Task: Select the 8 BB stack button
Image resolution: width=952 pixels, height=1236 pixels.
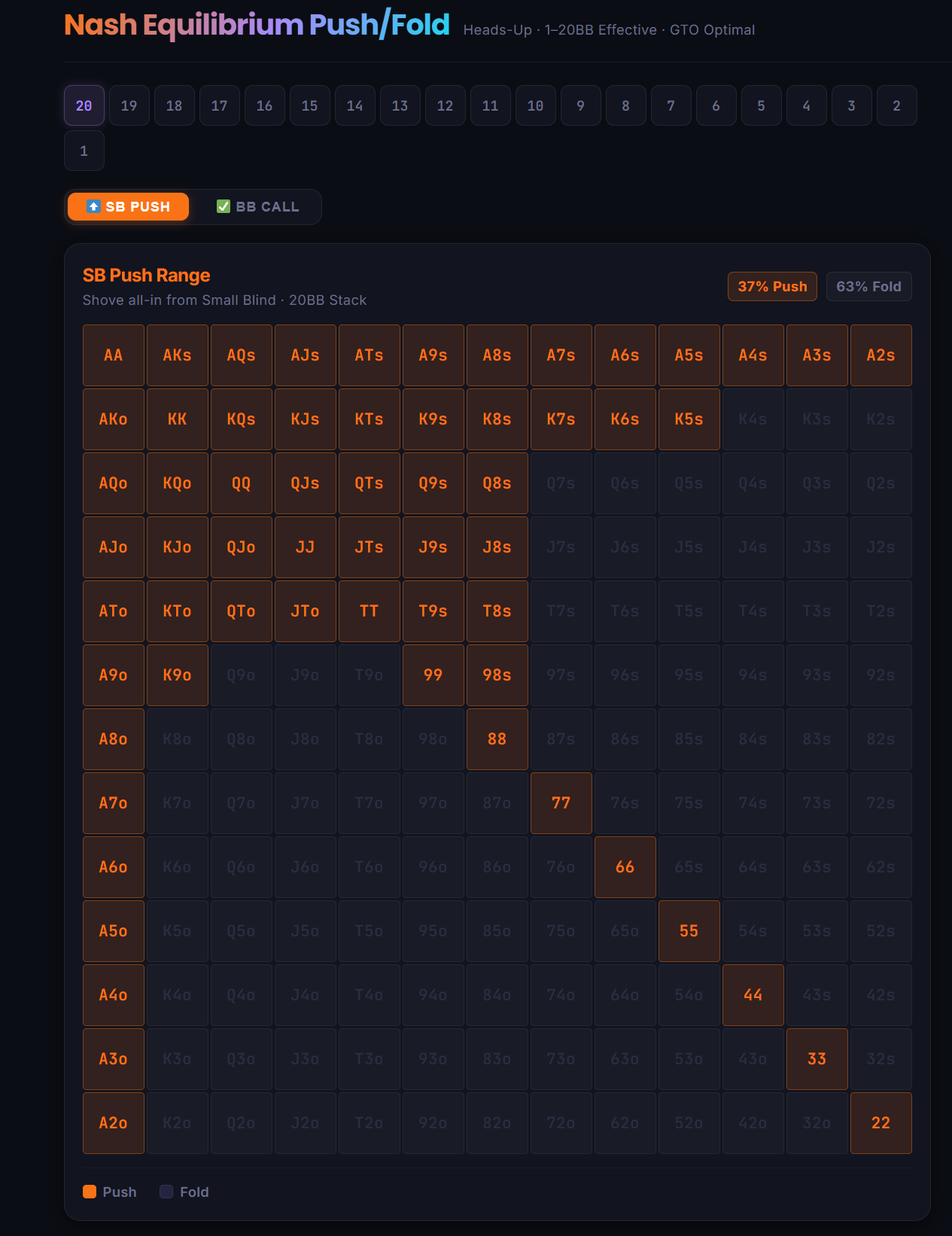Action: coord(626,105)
